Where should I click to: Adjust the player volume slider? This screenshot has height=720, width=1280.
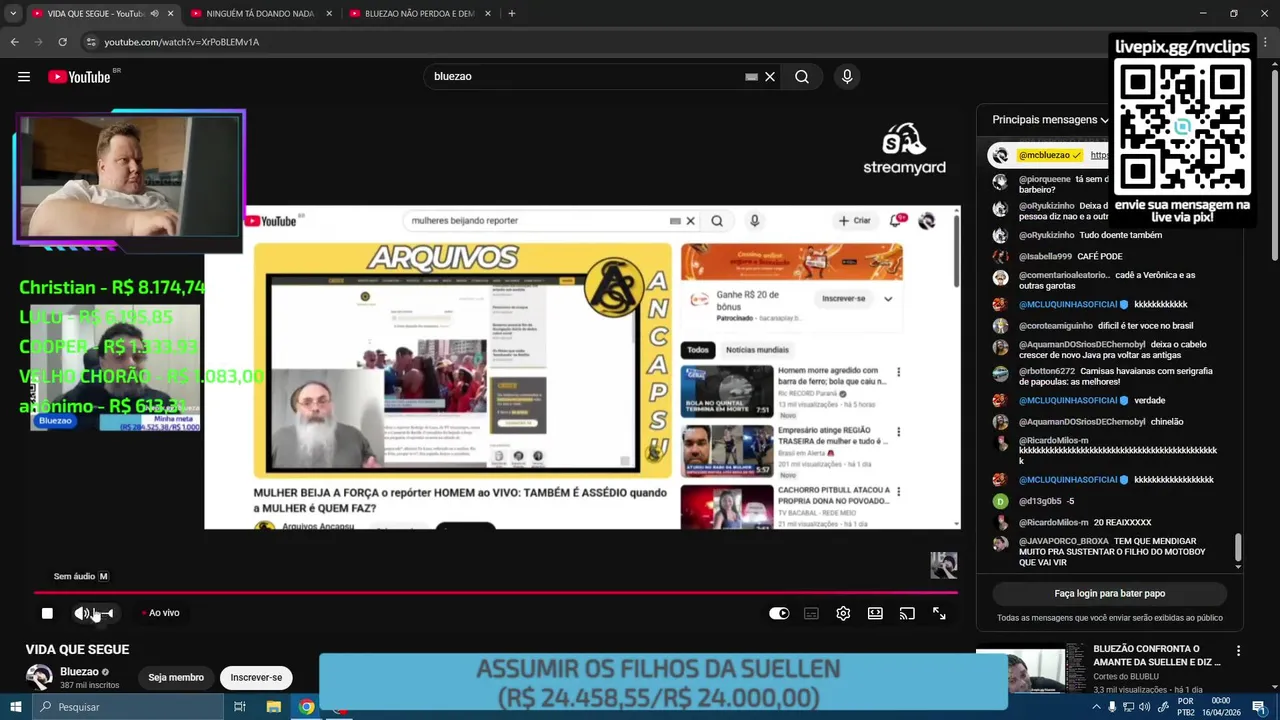click(x=104, y=613)
